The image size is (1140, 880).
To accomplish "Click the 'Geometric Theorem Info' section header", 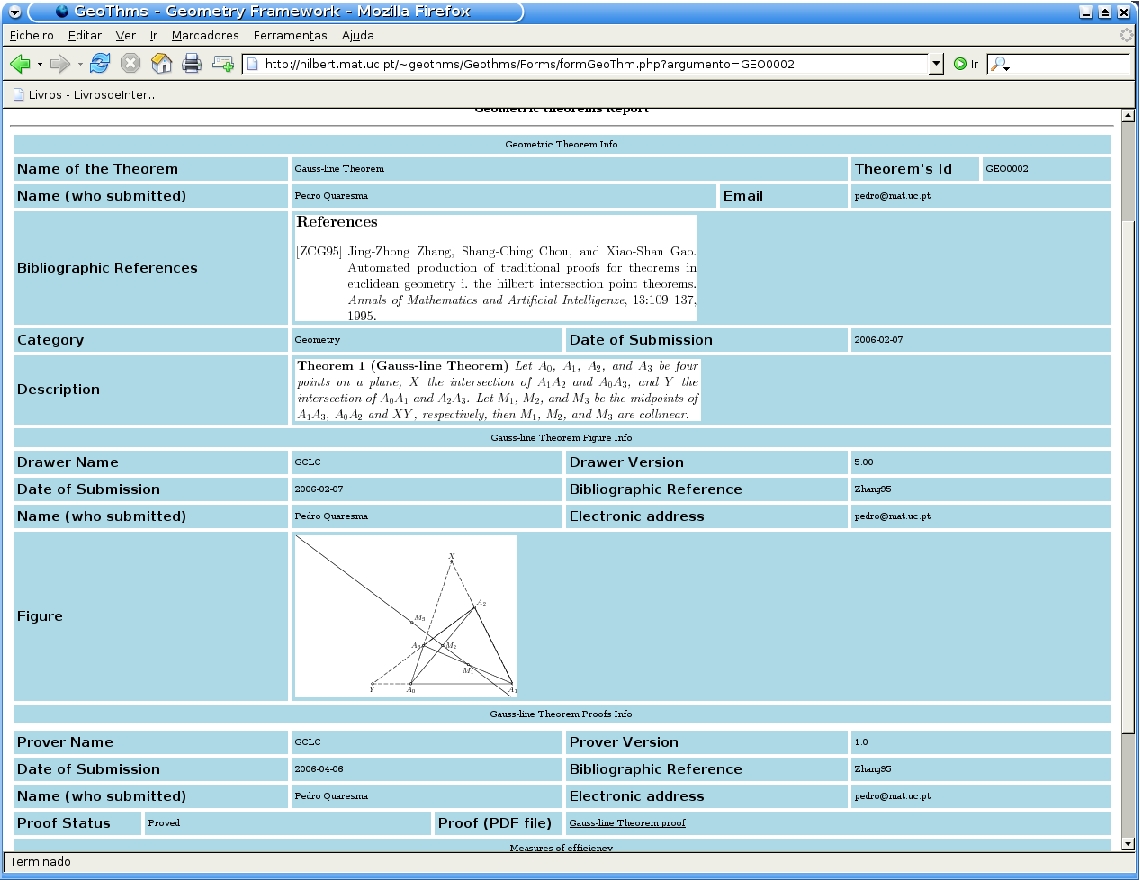I will [561, 144].
